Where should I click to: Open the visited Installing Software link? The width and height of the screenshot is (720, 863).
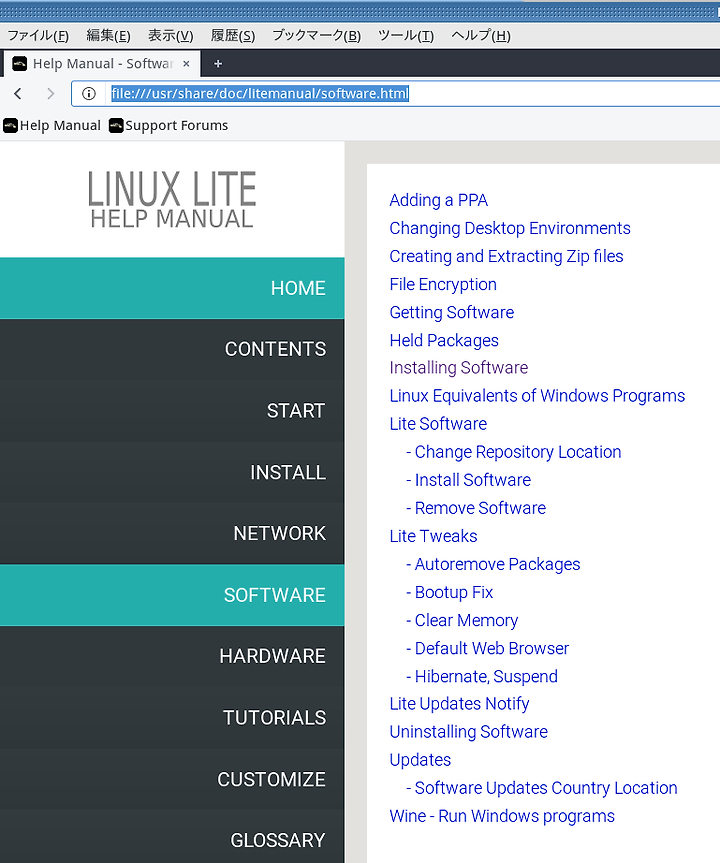(459, 368)
